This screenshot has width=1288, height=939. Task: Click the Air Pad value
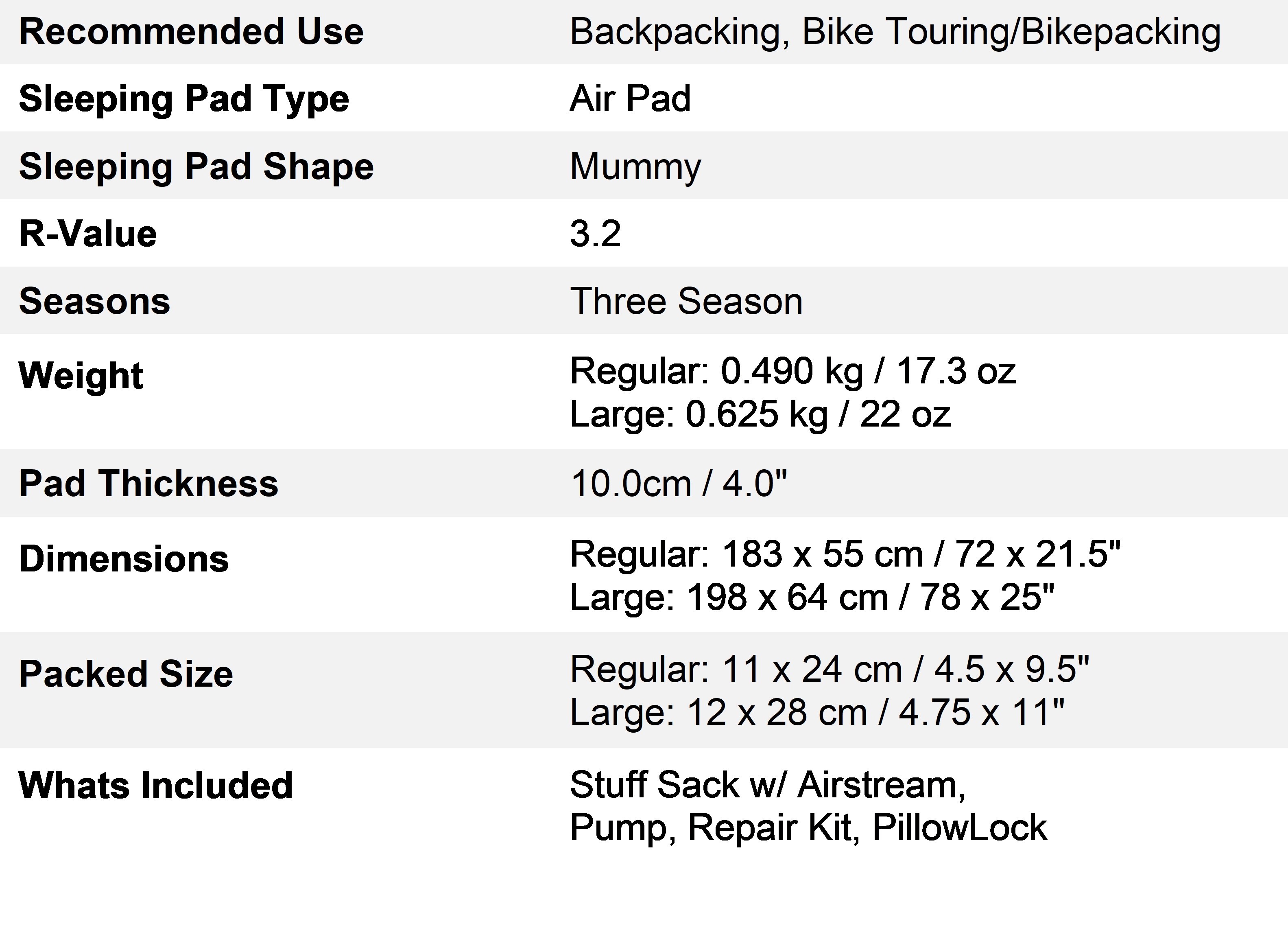click(630, 98)
